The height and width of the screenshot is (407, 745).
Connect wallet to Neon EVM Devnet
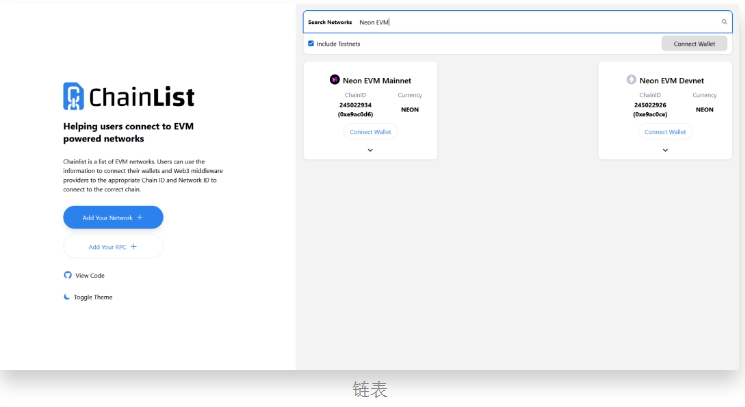click(x=665, y=132)
